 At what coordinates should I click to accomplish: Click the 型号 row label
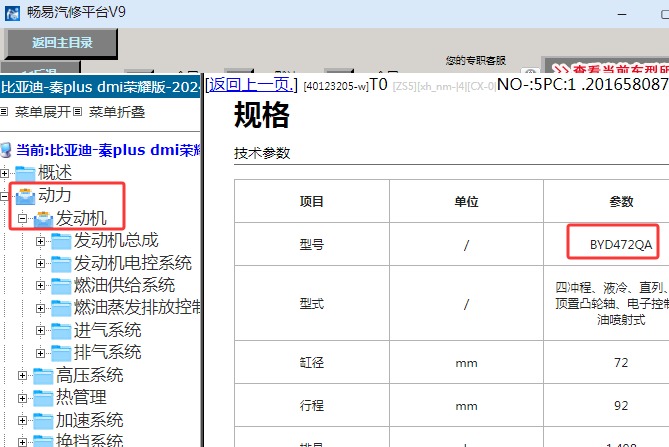point(311,244)
